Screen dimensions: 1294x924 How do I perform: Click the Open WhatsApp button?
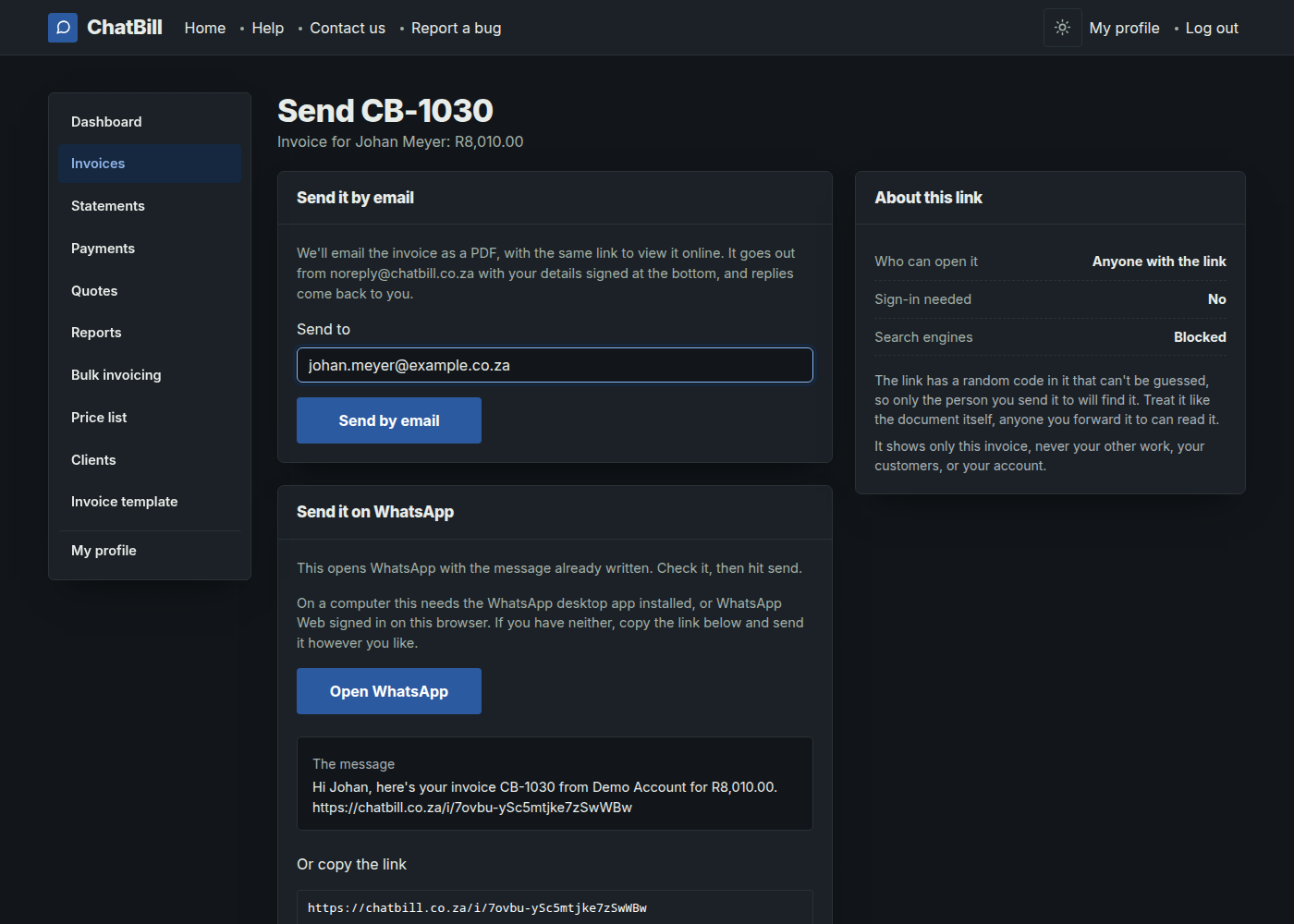coord(389,691)
